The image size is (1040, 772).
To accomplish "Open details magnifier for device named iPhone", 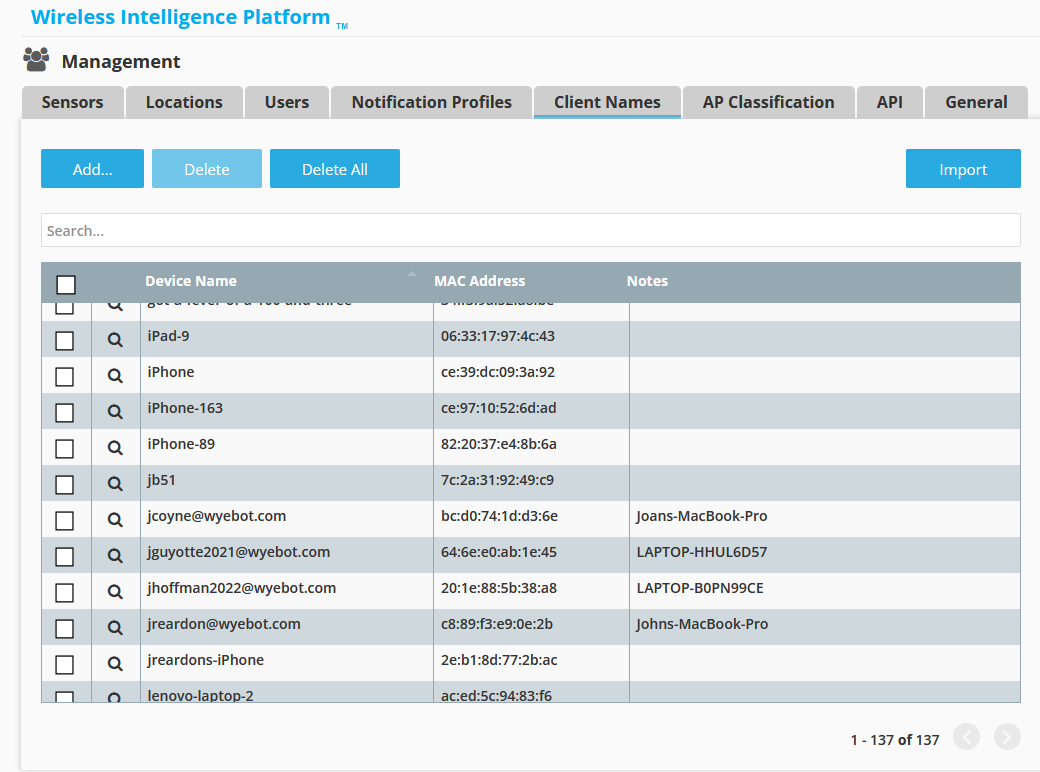I will 115,375.
